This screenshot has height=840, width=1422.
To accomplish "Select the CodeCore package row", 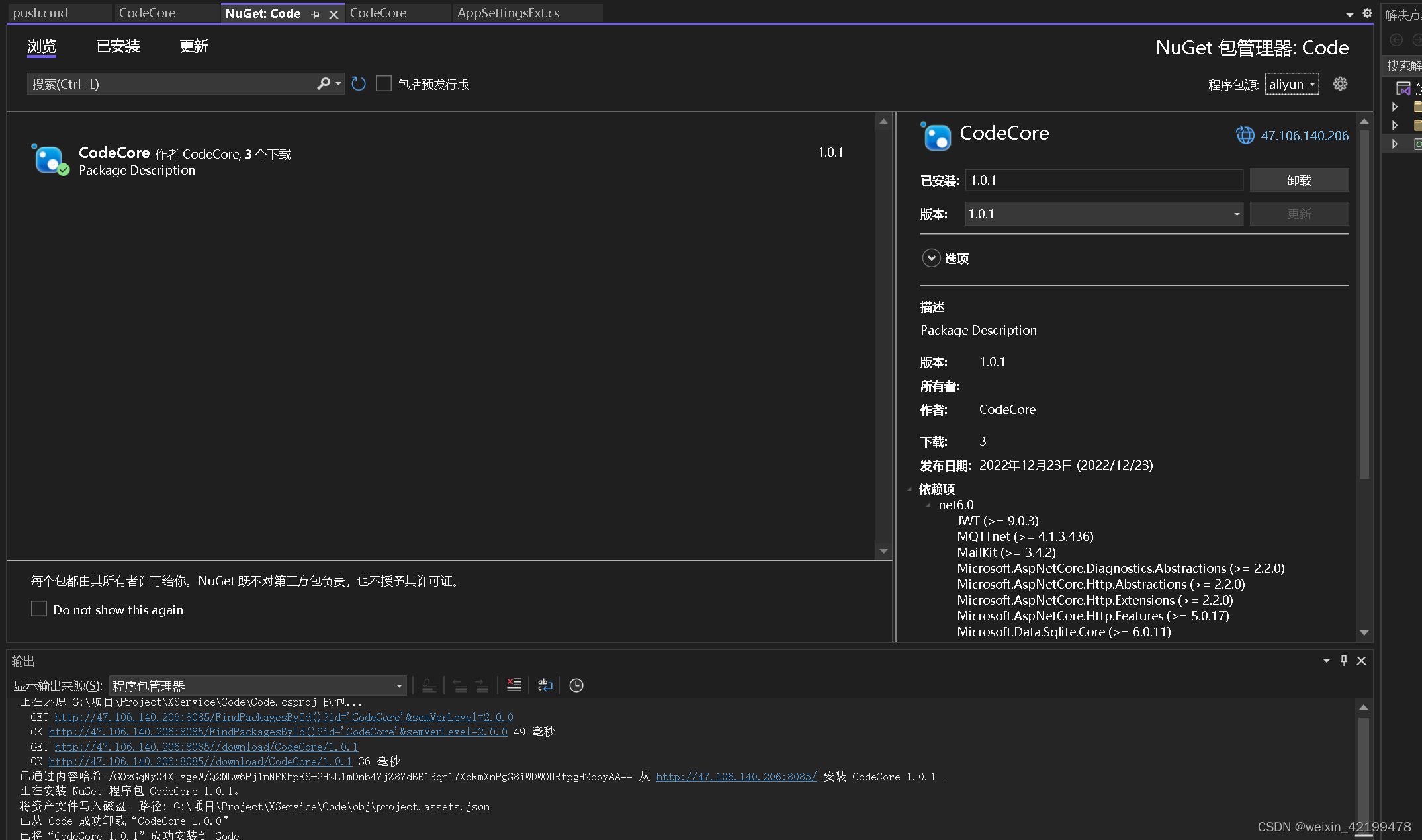I will (x=441, y=160).
